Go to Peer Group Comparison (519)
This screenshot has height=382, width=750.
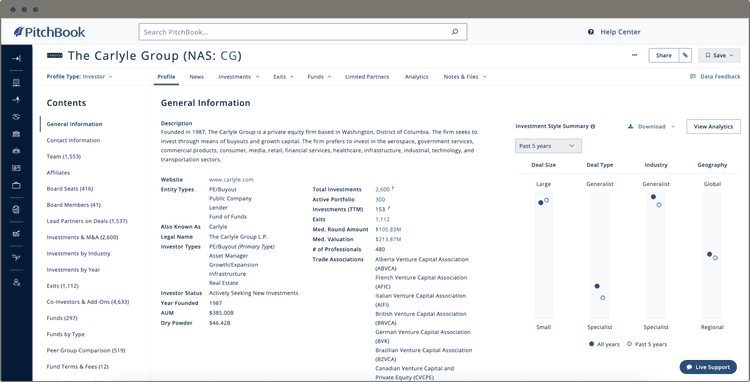pyautogui.click(x=86, y=350)
